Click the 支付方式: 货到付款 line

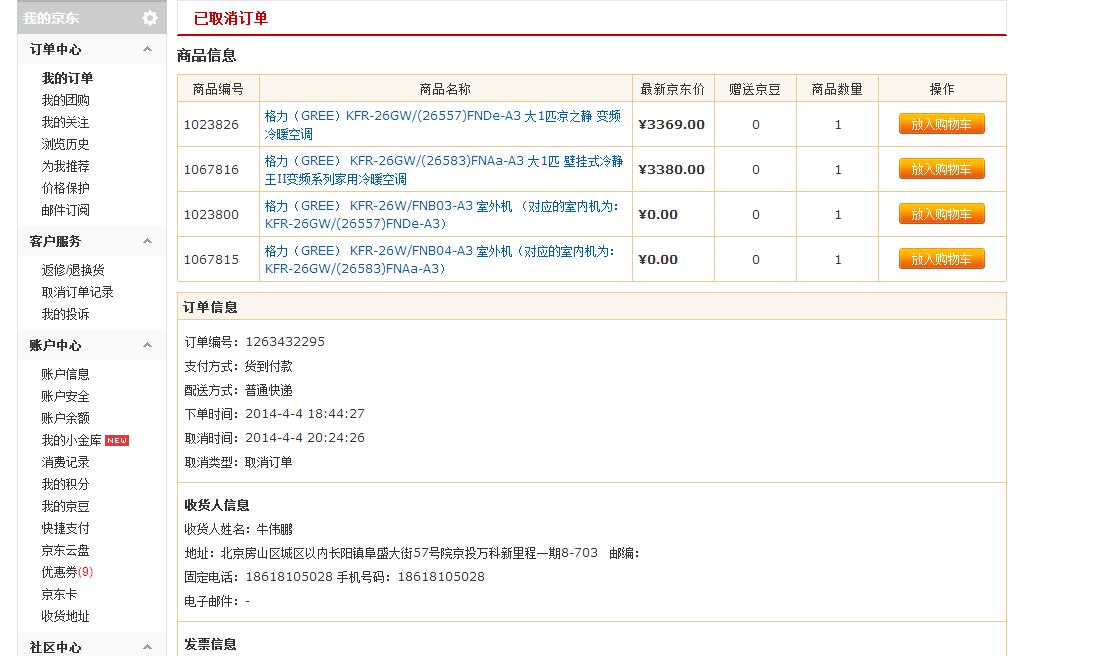[x=239, y=367]
